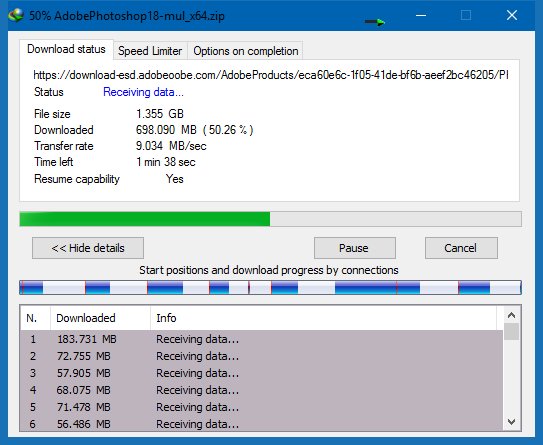Cancel the download
The height and width of the screenshot is (445, 543).
coord(461,248)
